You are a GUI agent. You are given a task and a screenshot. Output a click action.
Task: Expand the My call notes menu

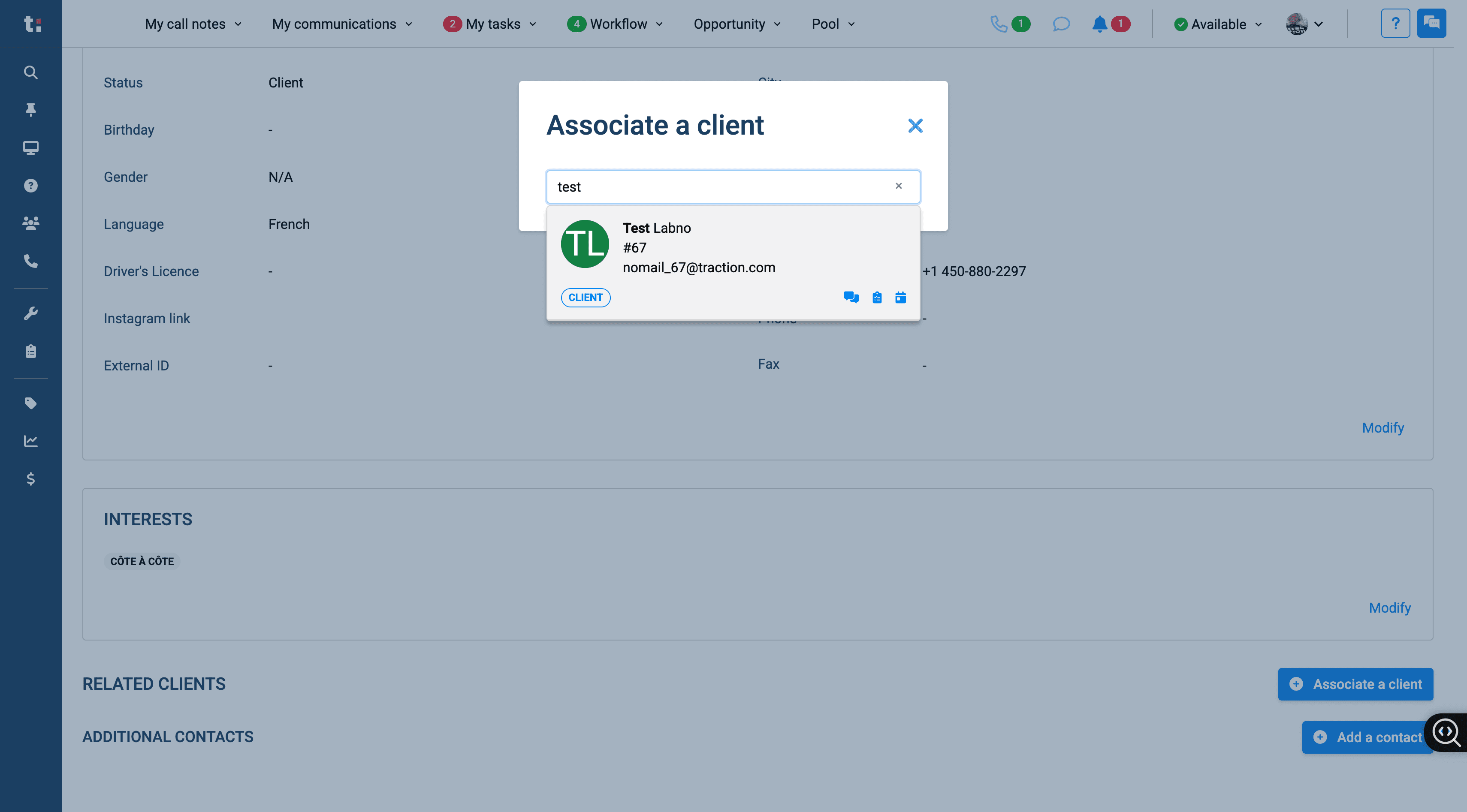[193, 24]
